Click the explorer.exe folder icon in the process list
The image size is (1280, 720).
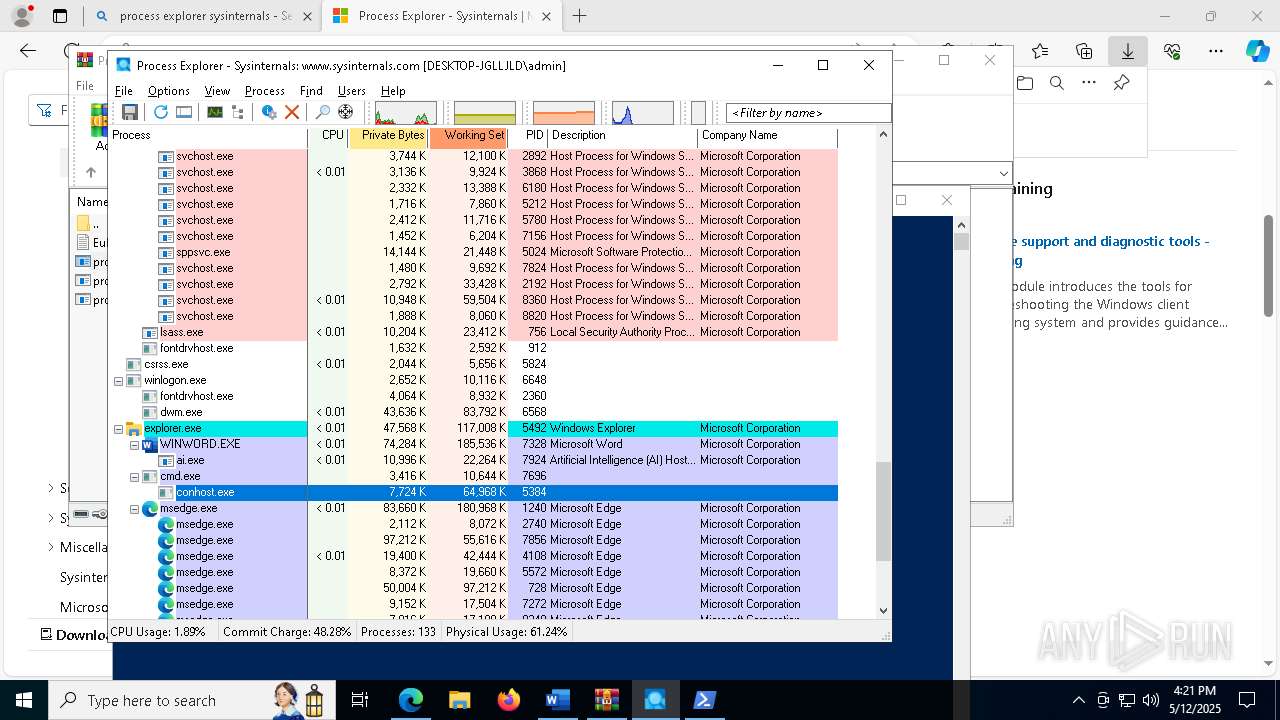[x=134, y=428]
